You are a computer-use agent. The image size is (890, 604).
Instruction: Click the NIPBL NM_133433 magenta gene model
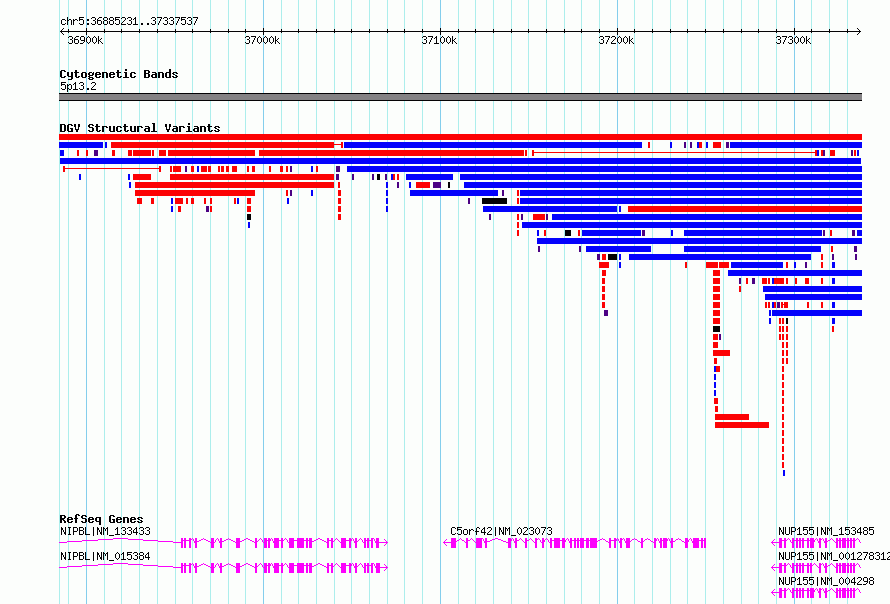224,543
